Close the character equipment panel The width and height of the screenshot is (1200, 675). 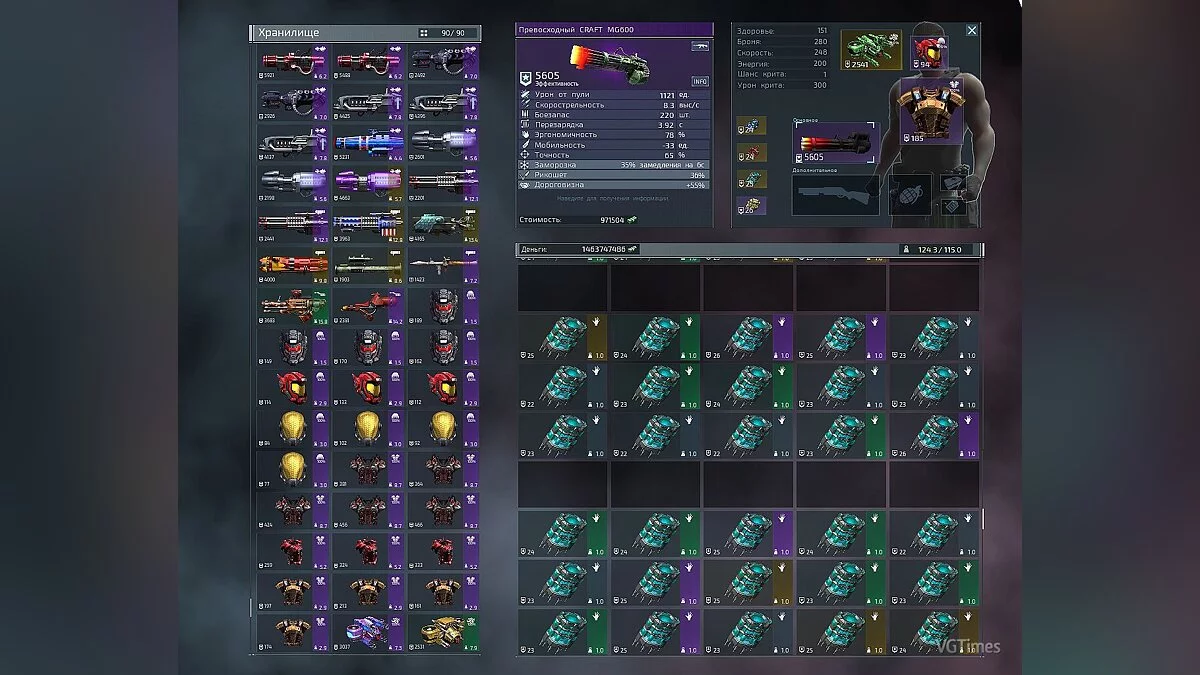[x=971, y=31]
